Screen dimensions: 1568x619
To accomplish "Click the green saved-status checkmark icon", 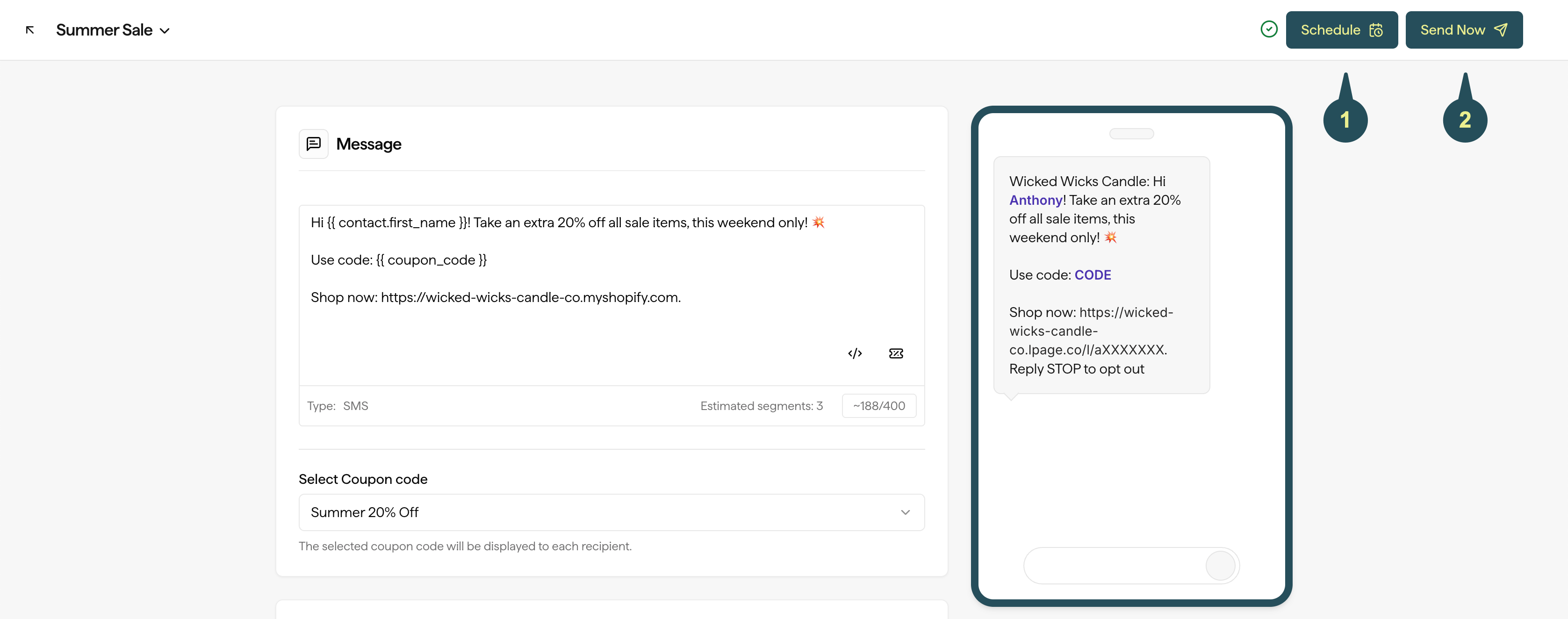I will pyautogui.click(x=1268, y=29).
